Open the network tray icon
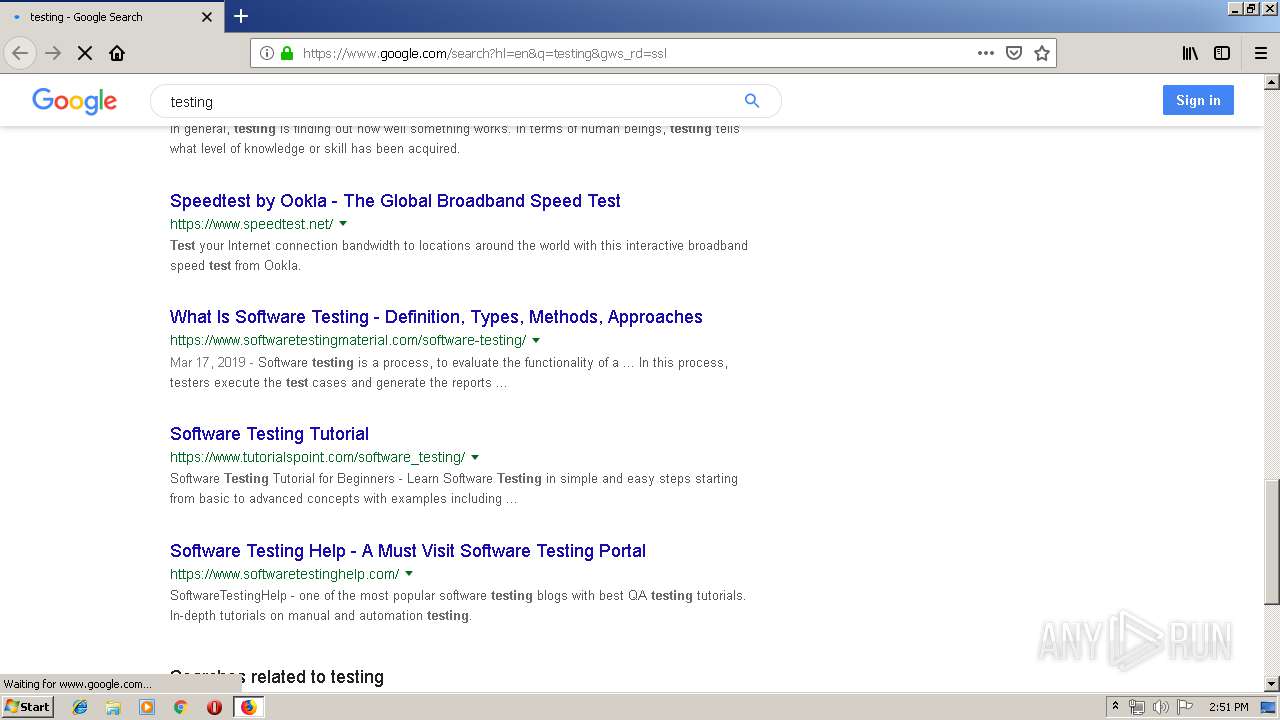Image resolution: width=1280 pixels, height=720 pixels. [x=1137, y=707]
